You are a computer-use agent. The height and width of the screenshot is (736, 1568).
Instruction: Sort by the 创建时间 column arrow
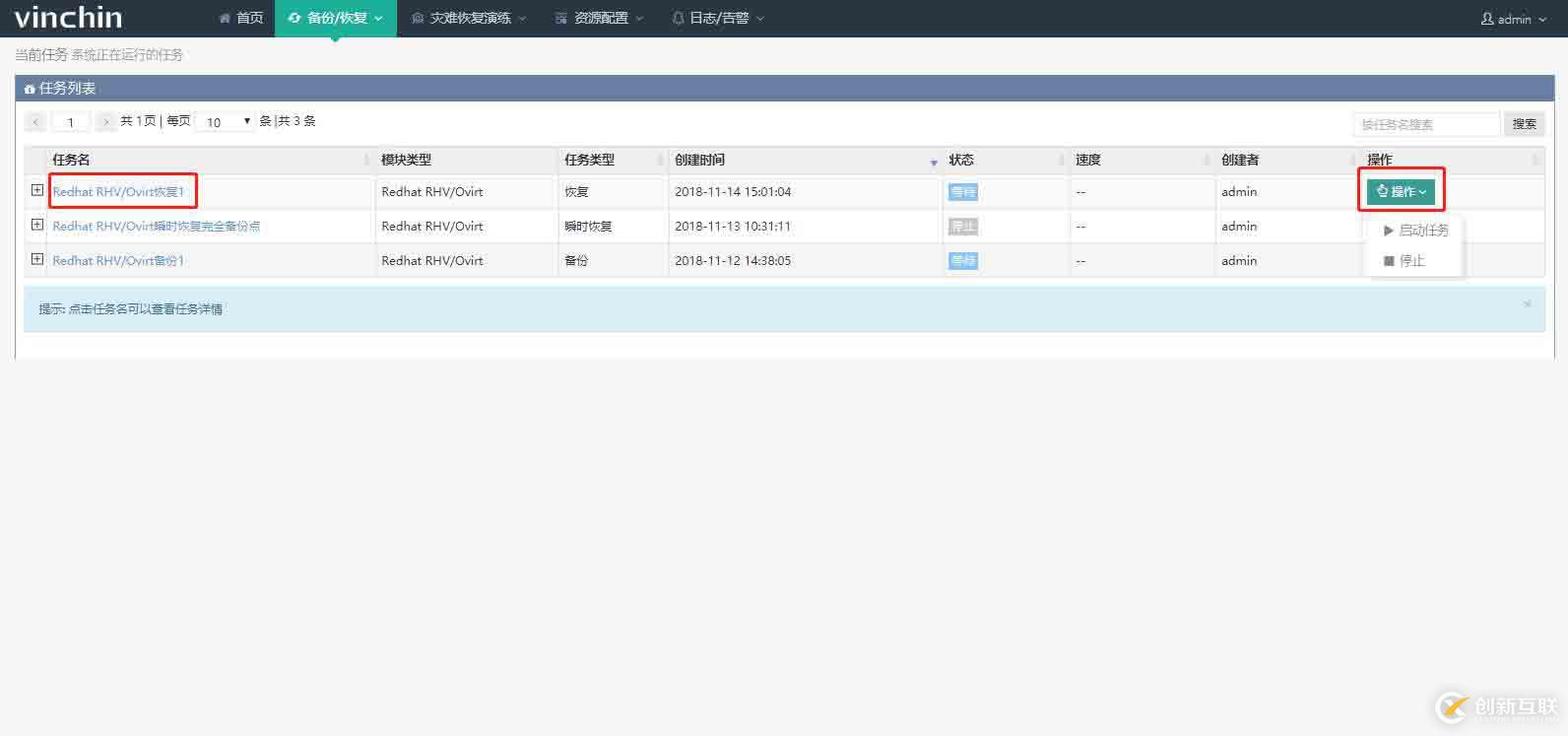934,162
